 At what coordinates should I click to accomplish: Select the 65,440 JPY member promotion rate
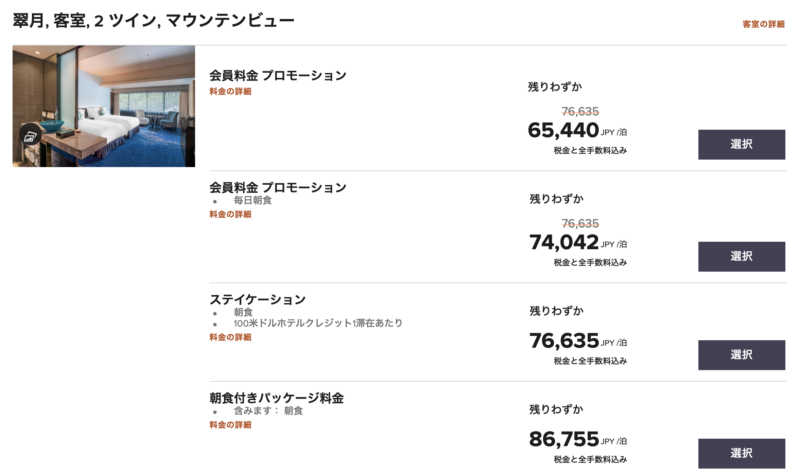[x=741, y=144]
